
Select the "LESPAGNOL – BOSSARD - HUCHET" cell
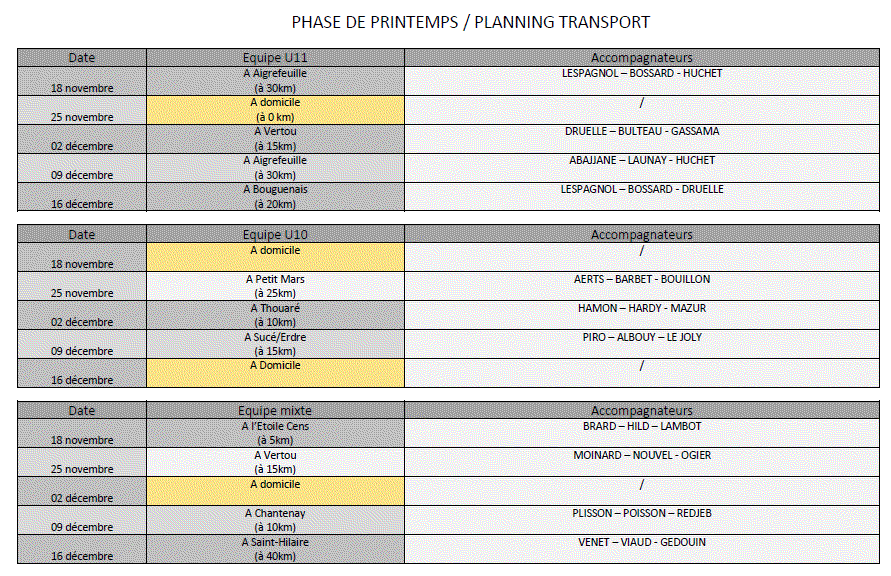point(641,74)
